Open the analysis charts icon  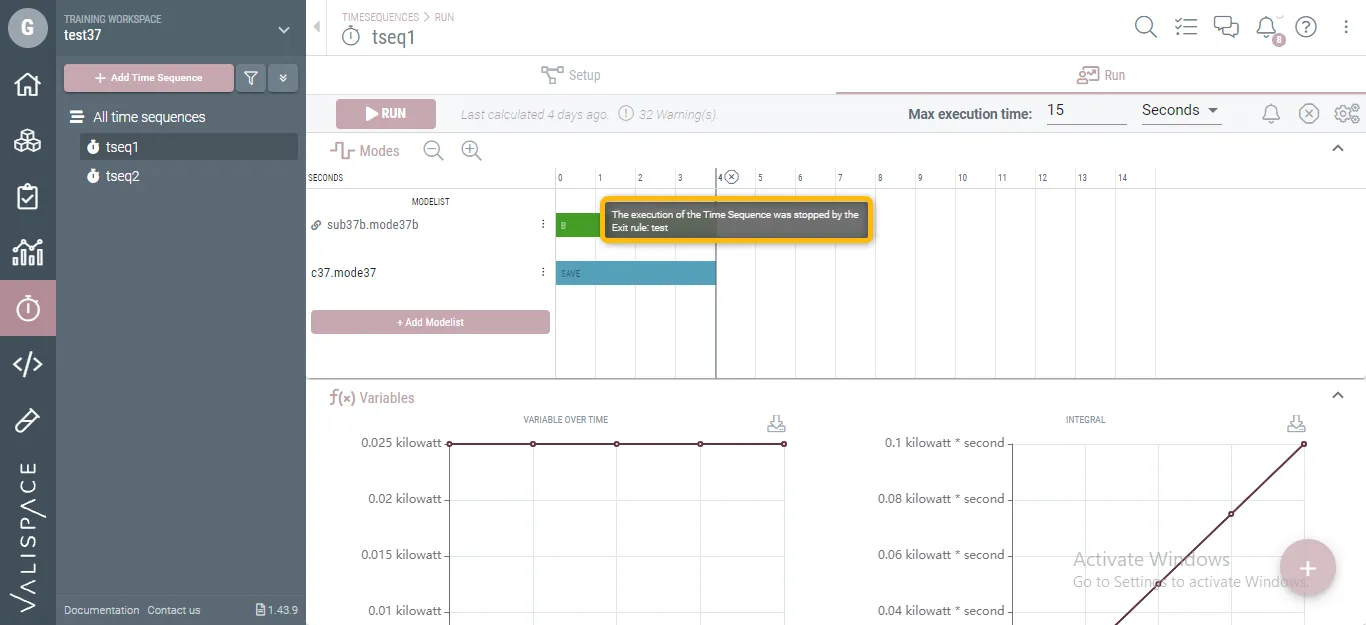click(27, 253)
